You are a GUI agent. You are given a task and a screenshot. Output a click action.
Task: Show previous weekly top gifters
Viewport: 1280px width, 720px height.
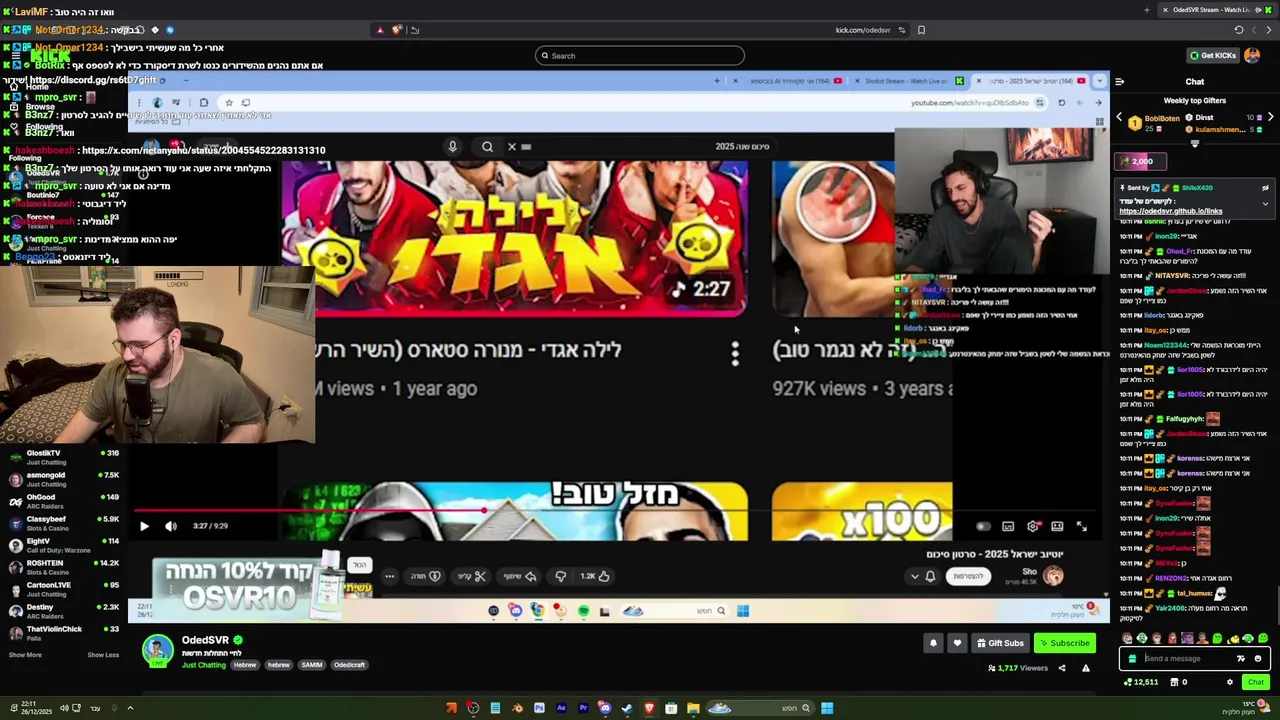(x=1119, y=118)
